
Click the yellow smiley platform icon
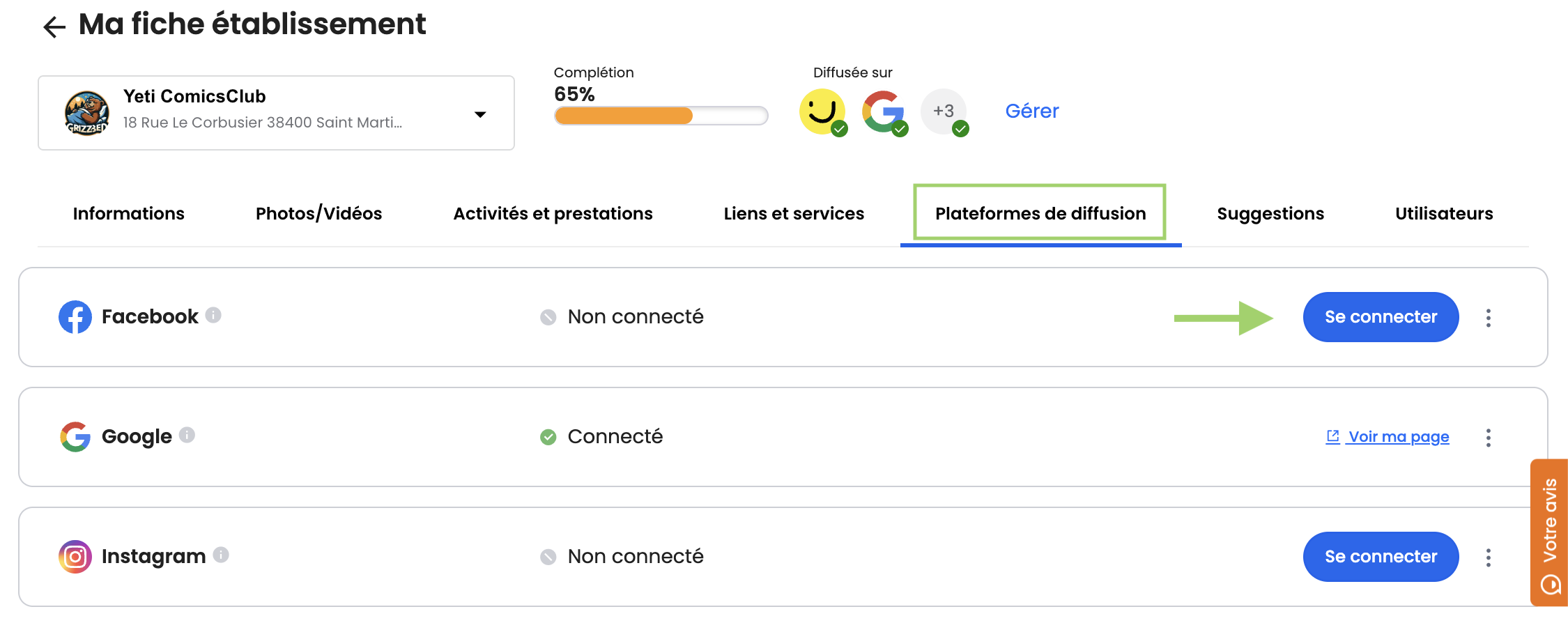822,111
